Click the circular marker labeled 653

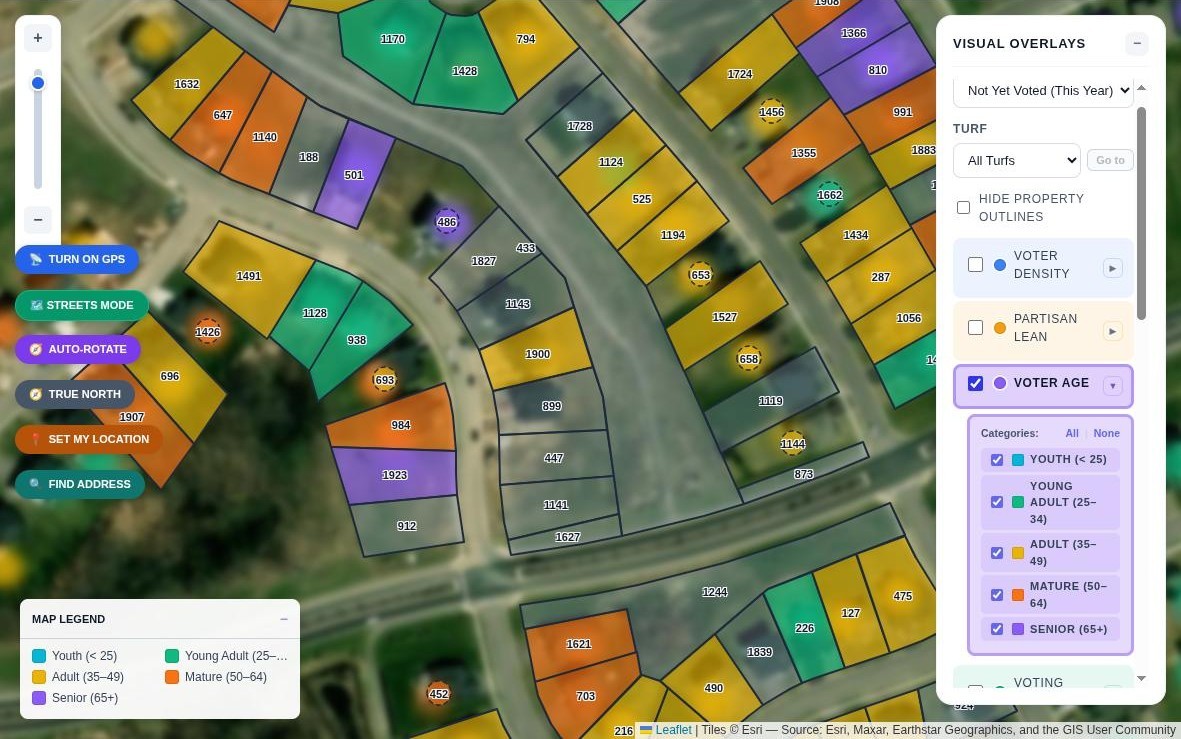[700, 275]
